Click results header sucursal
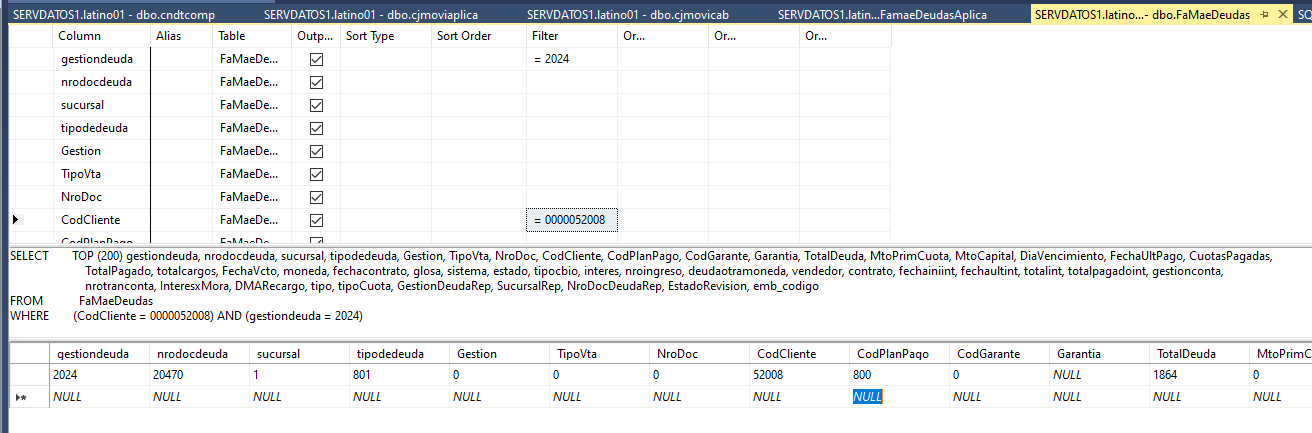 299,354
